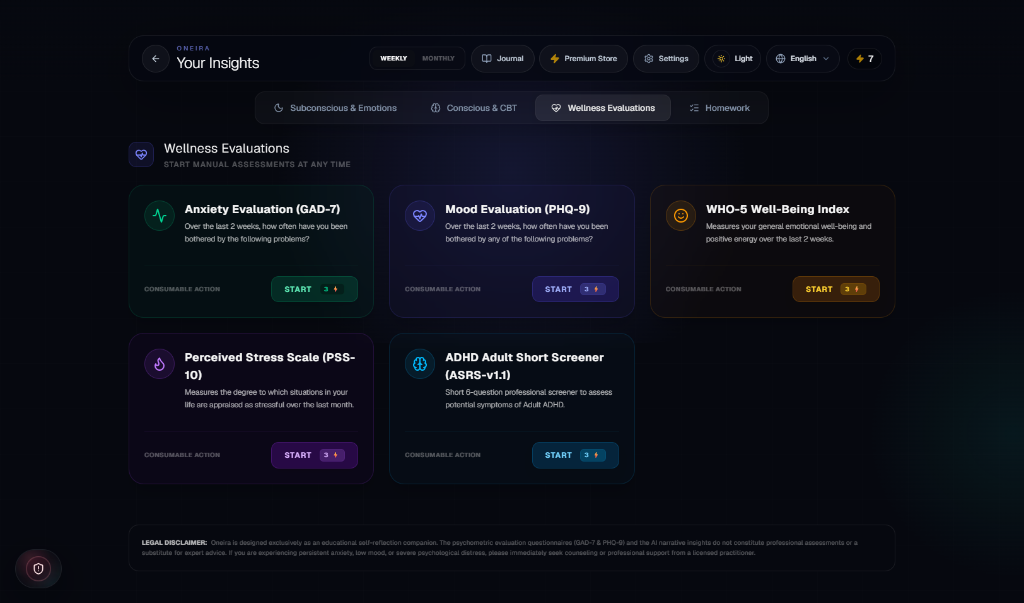The image size is (1024, 603).
Task: Click Consumable Action label on Anxiety card
Action: tap(182, 289)
